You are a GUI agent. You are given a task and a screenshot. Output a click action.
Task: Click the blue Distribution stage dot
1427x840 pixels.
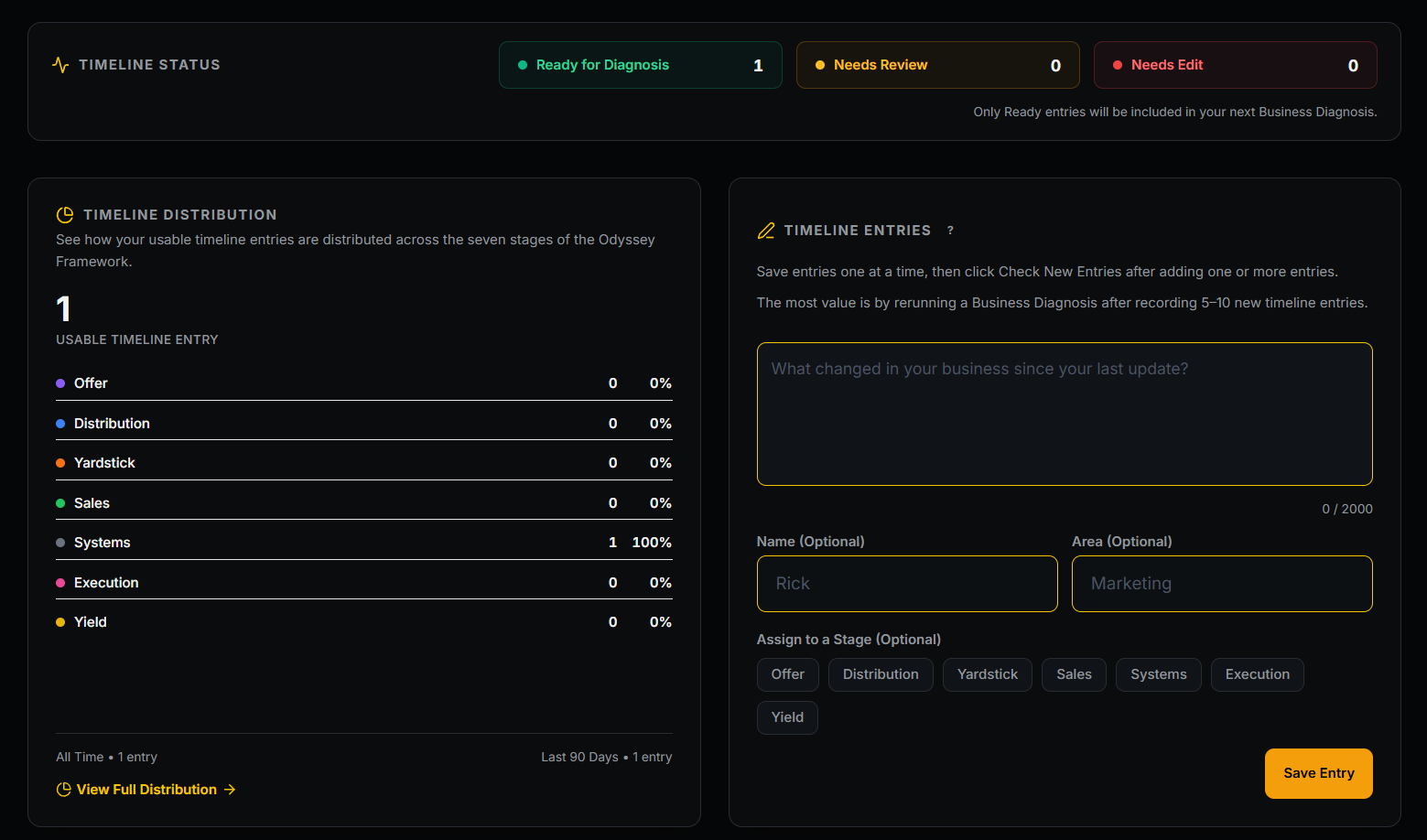(60, 424)
